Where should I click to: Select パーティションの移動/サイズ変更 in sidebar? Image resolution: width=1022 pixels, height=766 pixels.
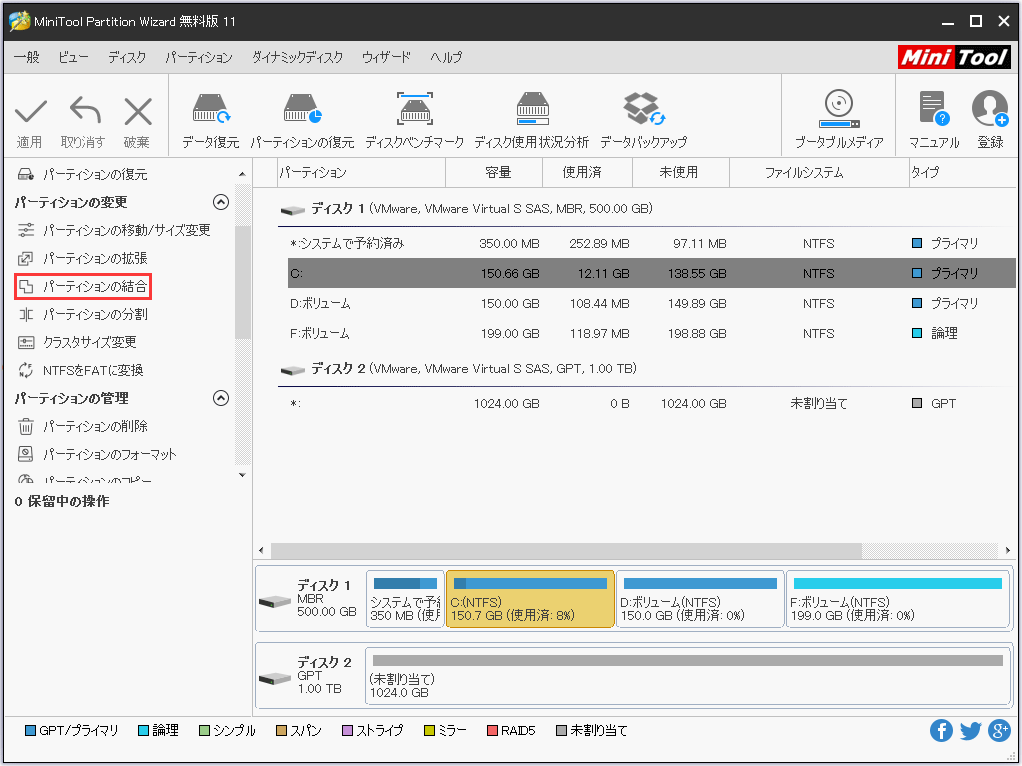[x=115, y=230]
